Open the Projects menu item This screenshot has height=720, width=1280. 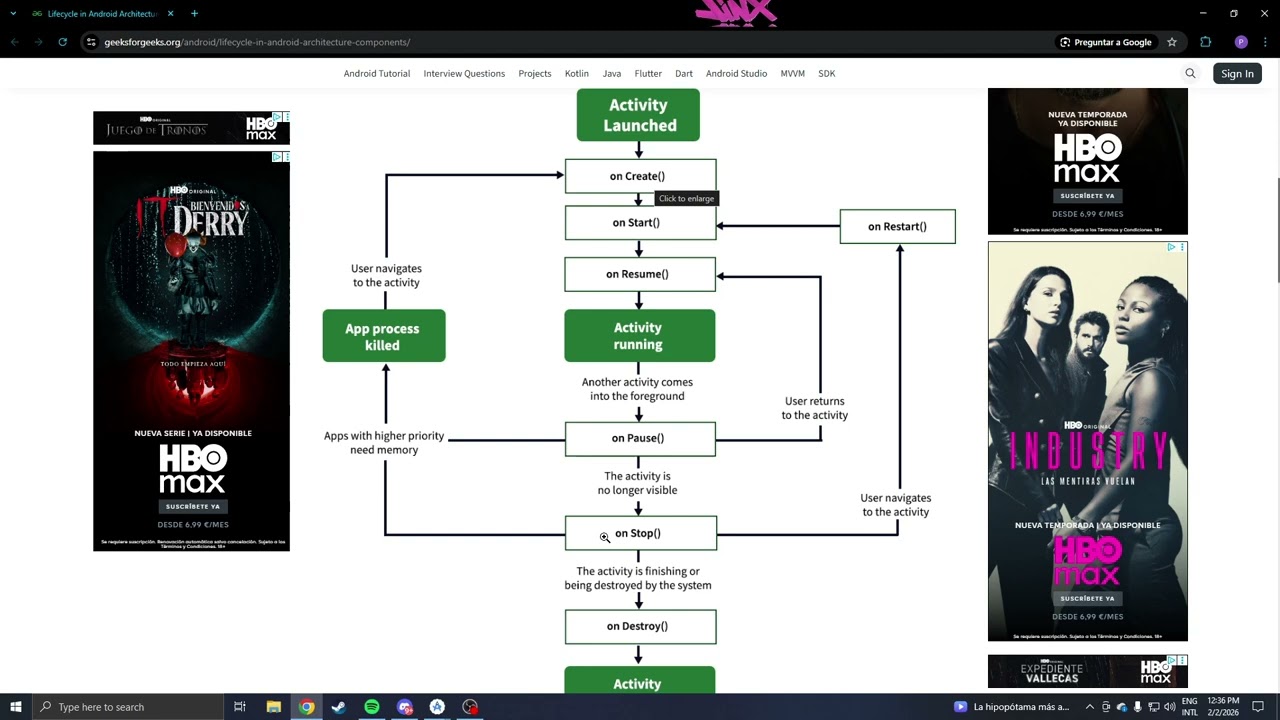(535, 73)
